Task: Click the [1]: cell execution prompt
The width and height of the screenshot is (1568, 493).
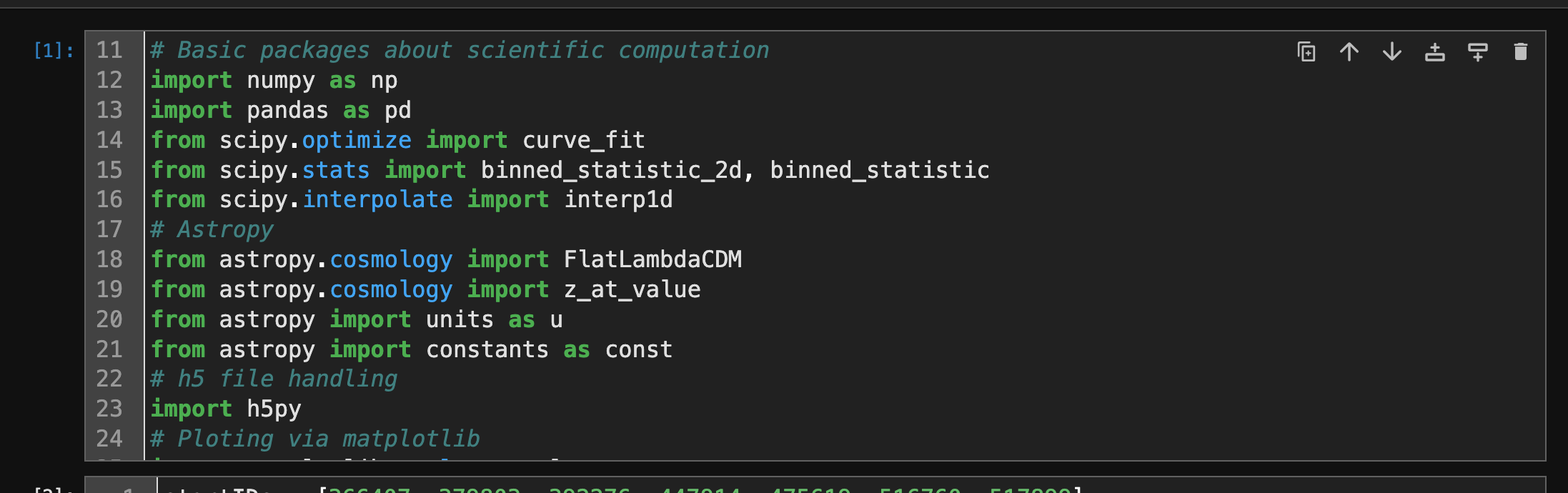Action: pos(54,51)
